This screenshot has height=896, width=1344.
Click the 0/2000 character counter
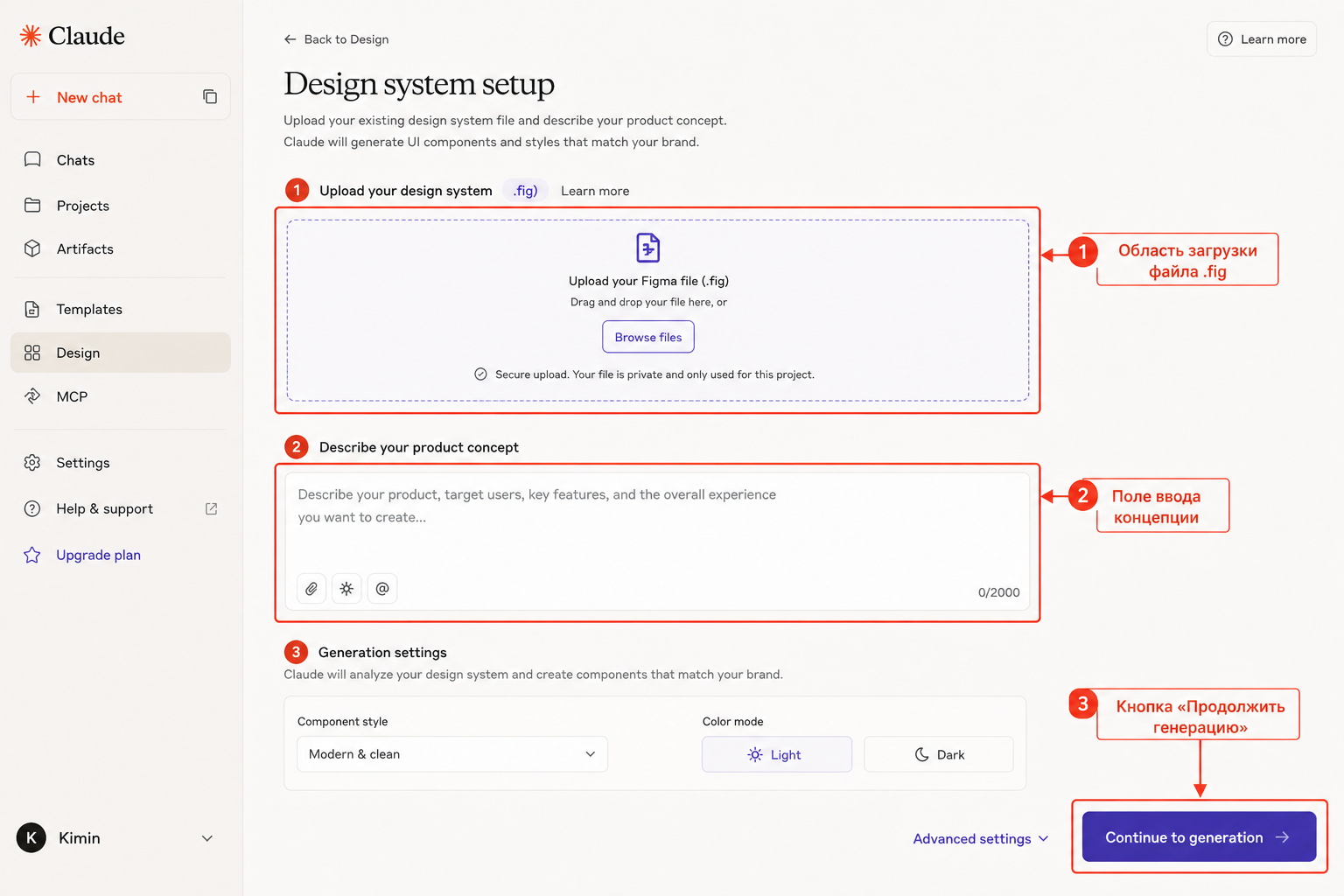(x=999, y=592)
